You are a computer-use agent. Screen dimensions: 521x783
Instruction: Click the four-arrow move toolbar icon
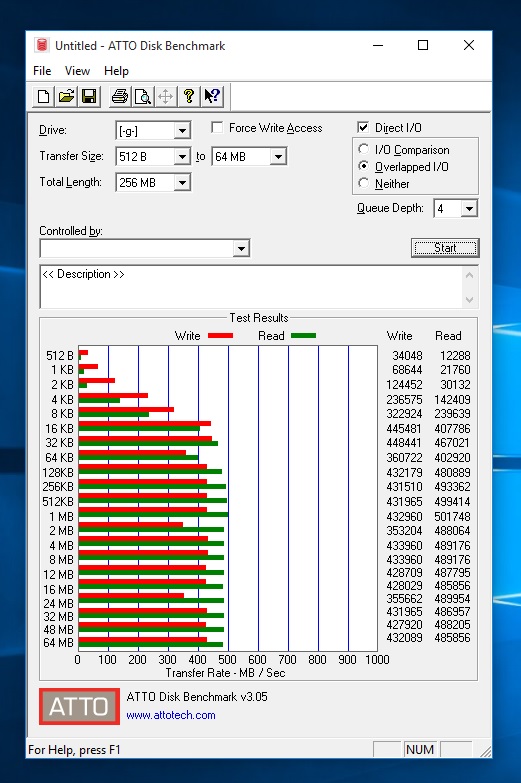point(165,96)
